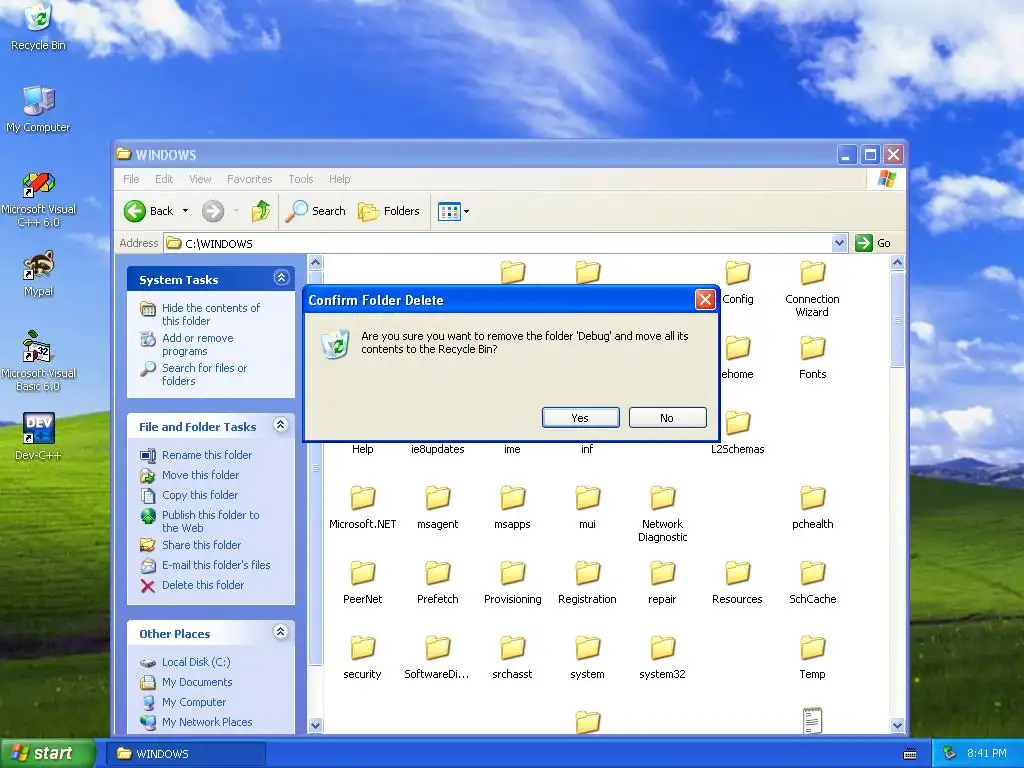Select the Connection Wizard folder icon
Screen dimensions: 1024x768
pyautogui.click(x=812, y=273)
